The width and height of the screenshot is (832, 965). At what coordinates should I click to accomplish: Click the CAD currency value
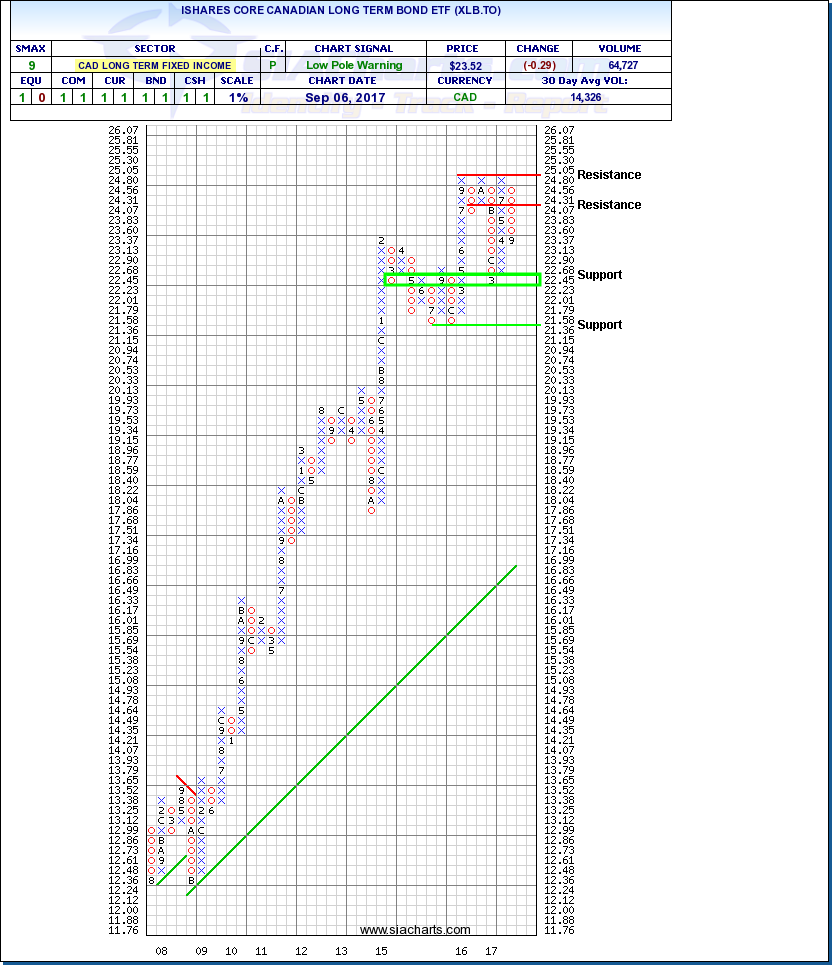466,97
